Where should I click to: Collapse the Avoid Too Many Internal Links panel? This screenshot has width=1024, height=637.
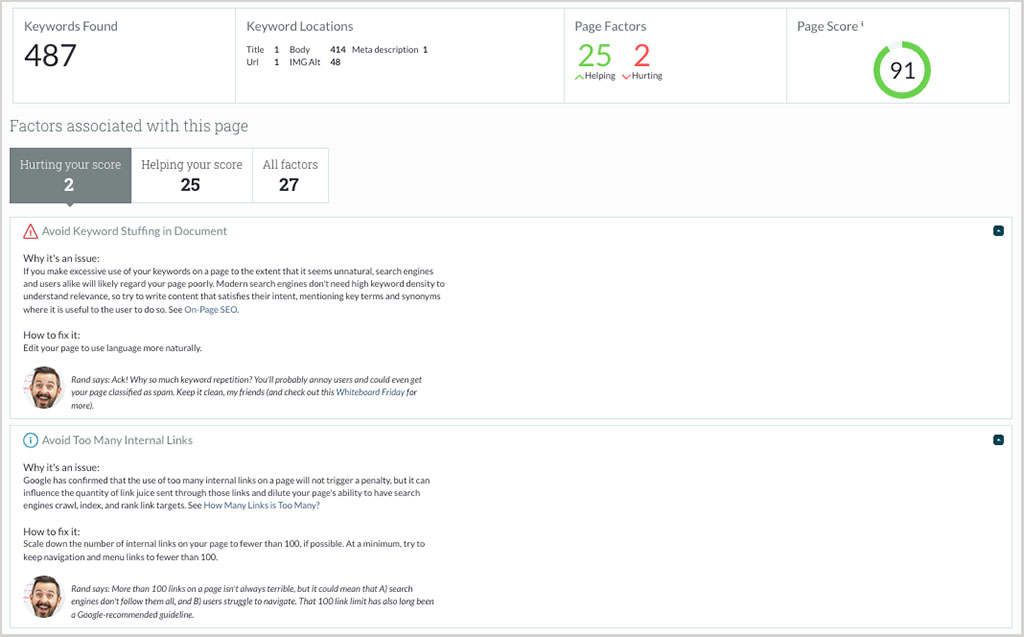[x=998, y=440]
